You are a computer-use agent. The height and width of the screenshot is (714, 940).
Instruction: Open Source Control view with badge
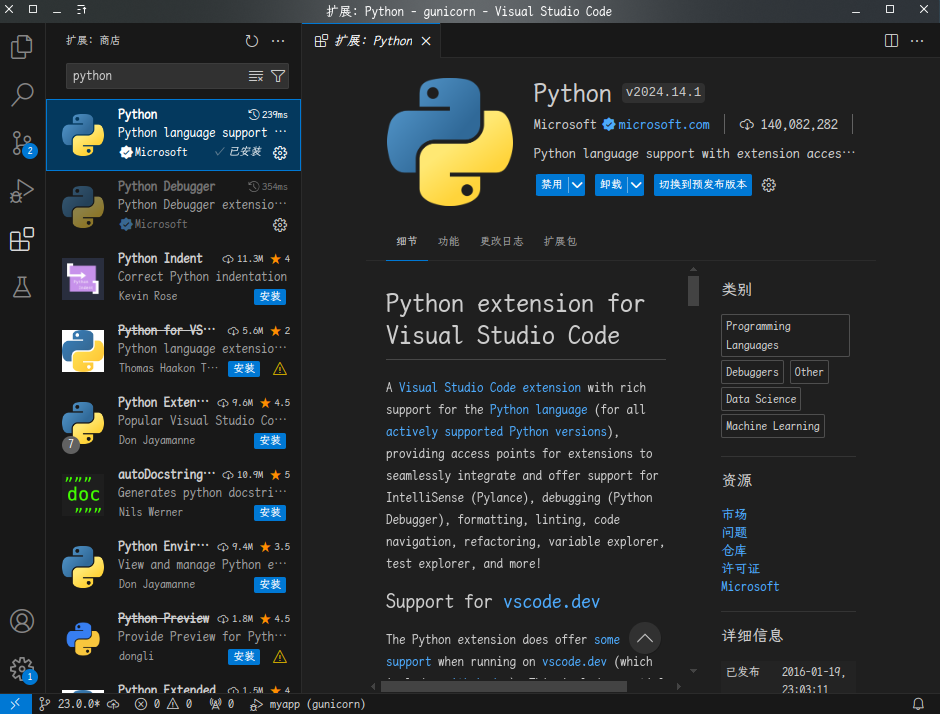click(22, 143)
